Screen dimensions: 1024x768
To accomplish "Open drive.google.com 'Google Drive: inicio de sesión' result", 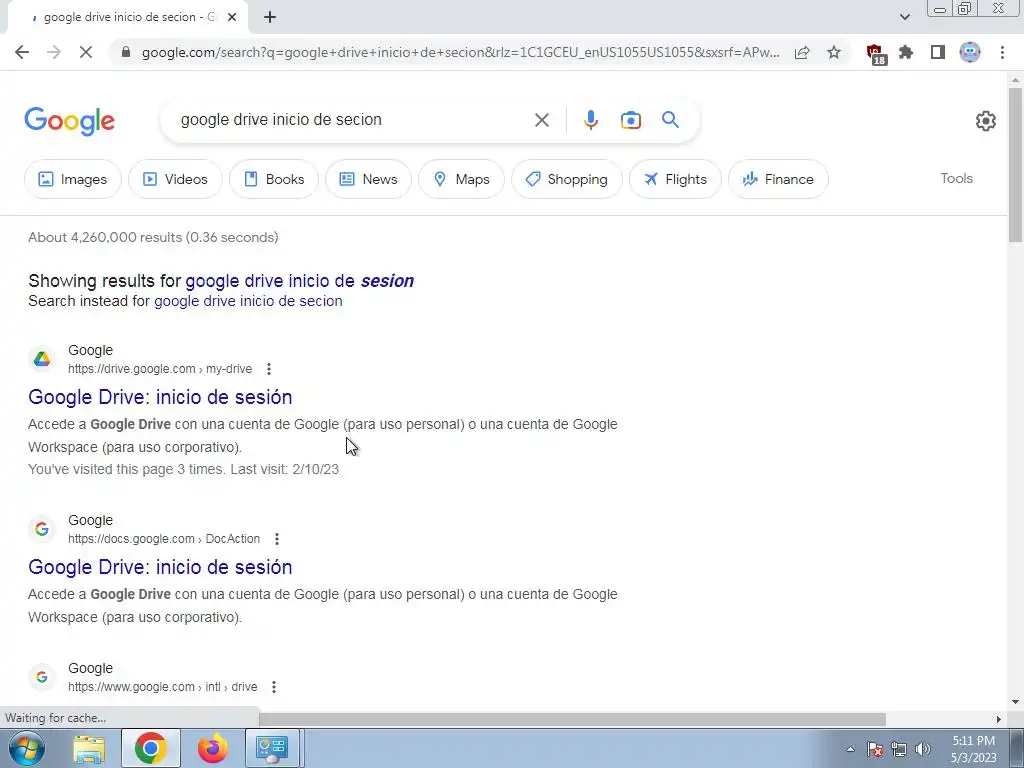I will click(160, 397).
